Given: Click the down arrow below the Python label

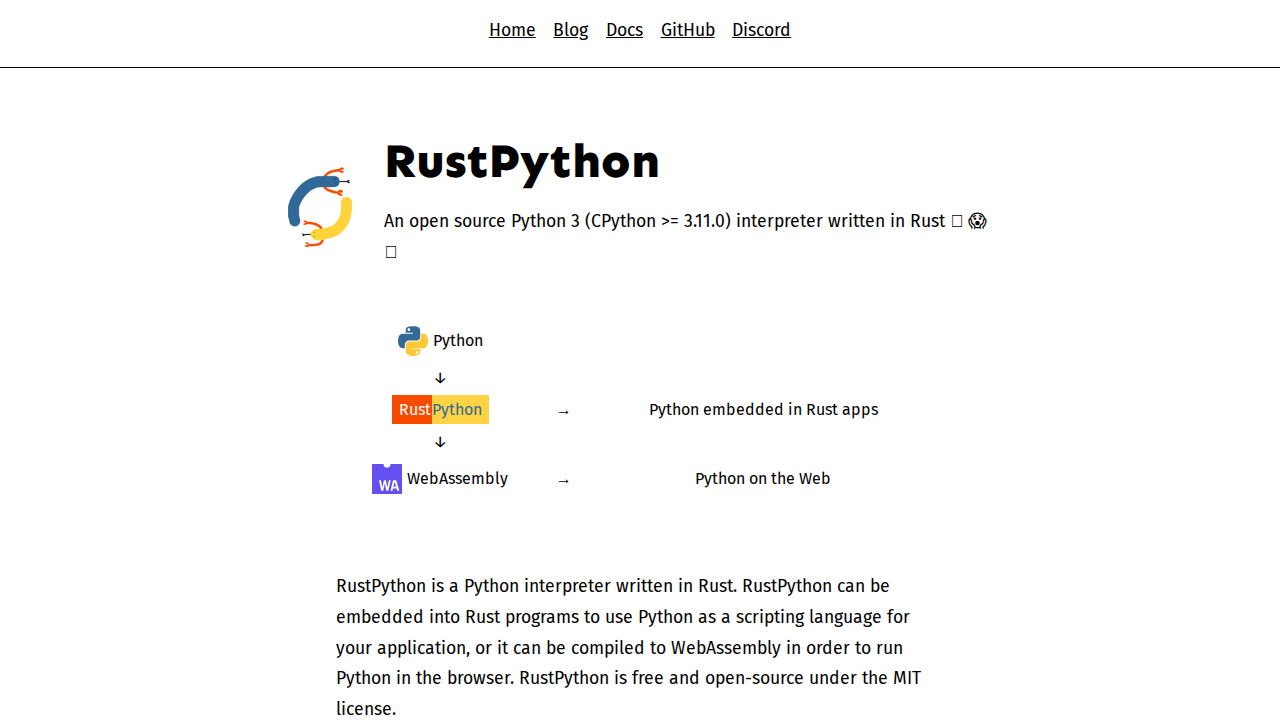Looking at the screenshot, I should pos(440,378).
